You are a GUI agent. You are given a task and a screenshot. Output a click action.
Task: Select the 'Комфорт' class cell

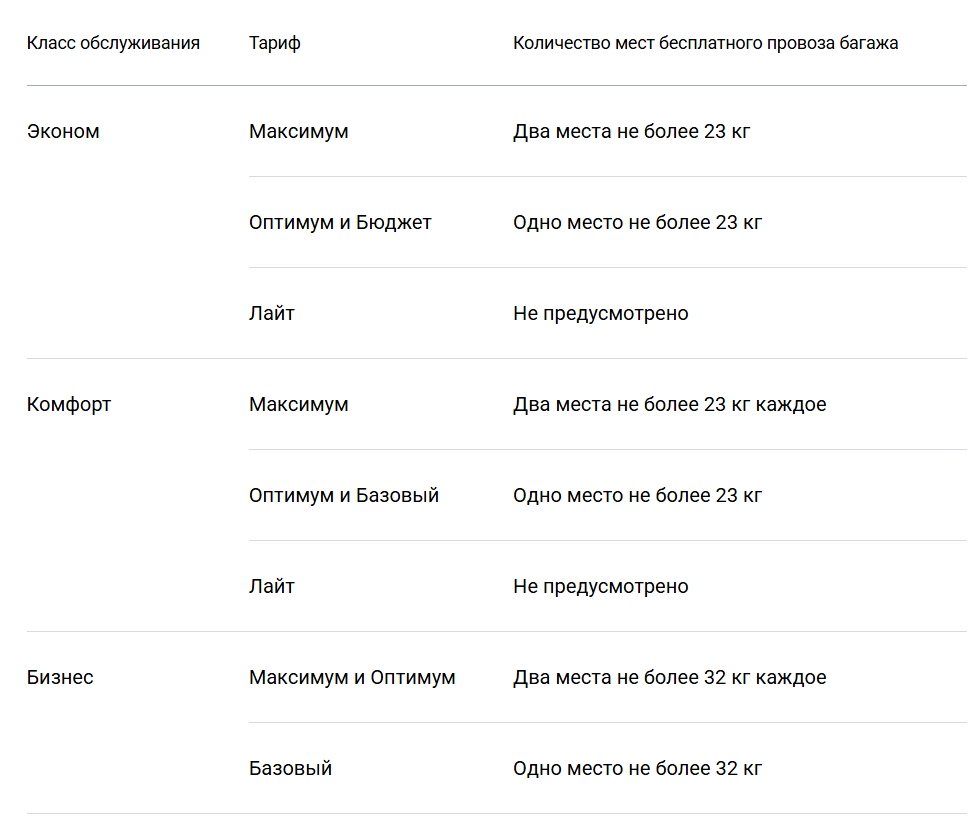tap(69, 405)
